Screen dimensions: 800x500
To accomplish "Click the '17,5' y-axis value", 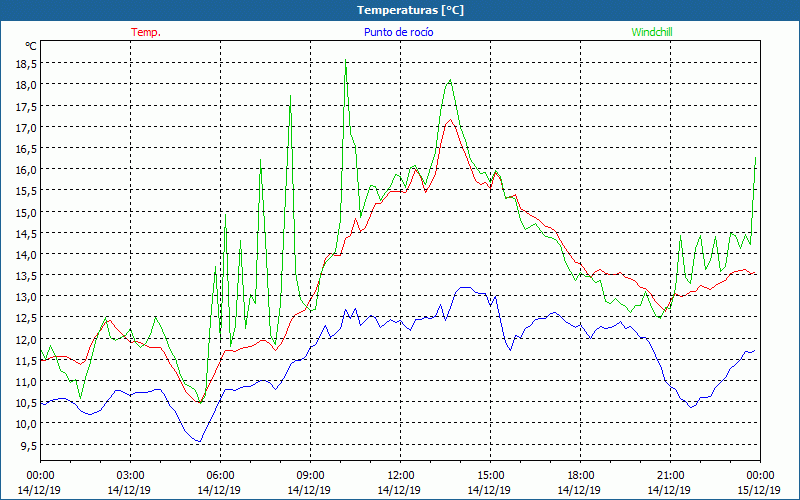I will click(x=27, y=106).
